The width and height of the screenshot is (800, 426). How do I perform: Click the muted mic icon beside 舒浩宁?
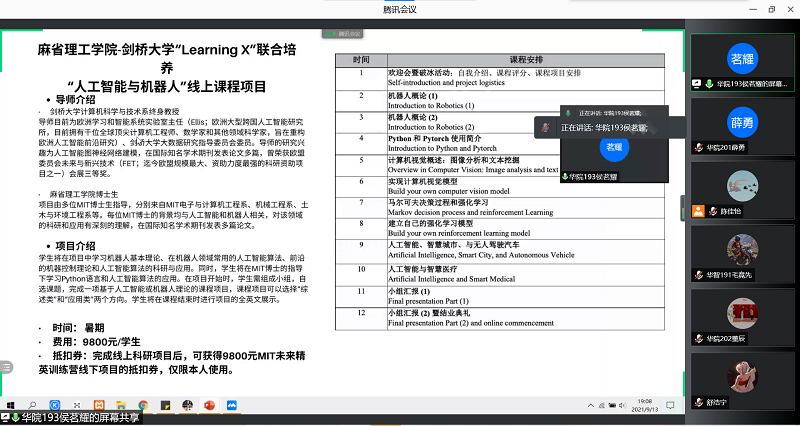[x=698, y=403]
